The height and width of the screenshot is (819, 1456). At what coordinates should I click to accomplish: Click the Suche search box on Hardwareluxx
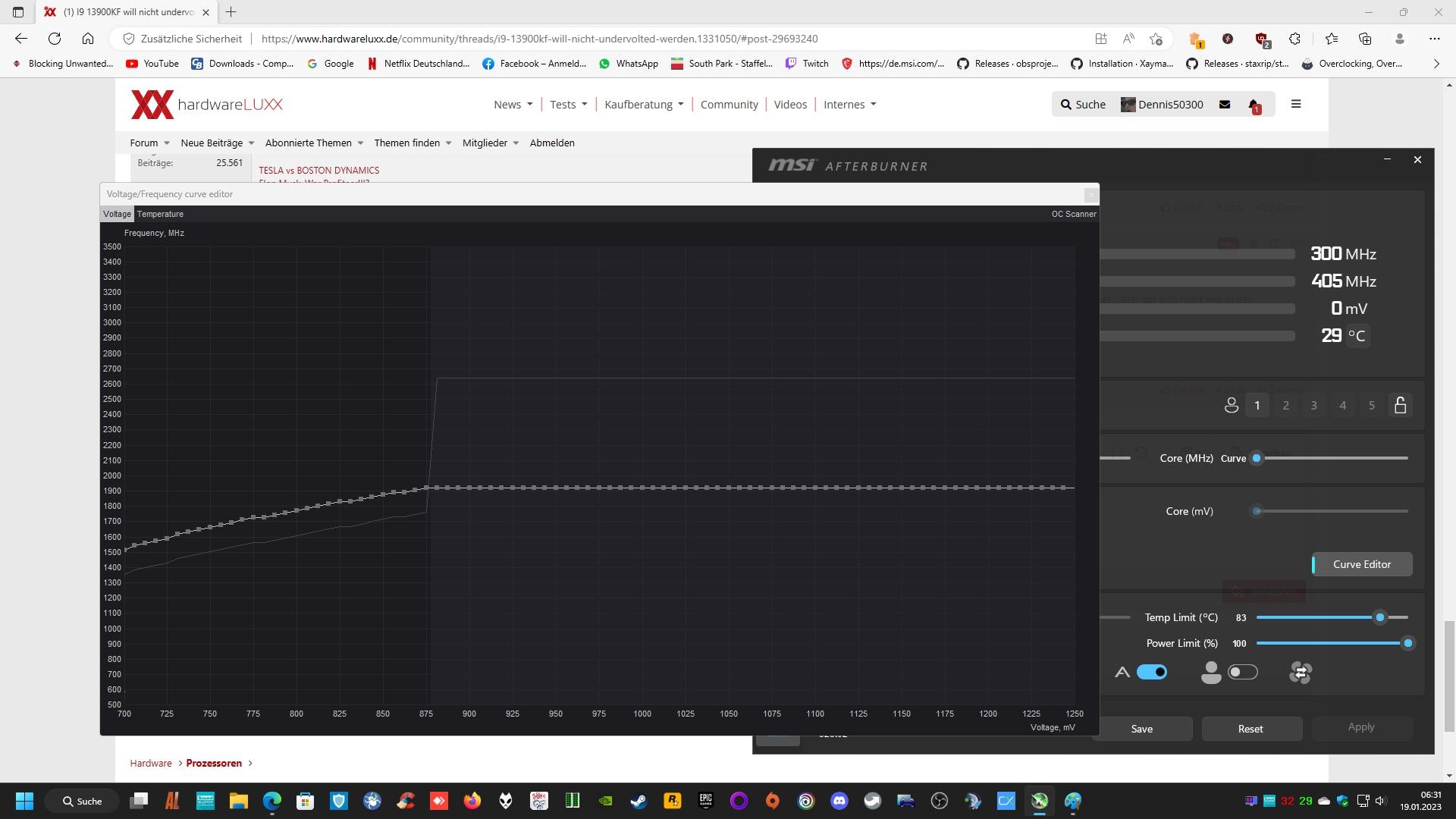pyautogui.click(x=1083, y=105)
